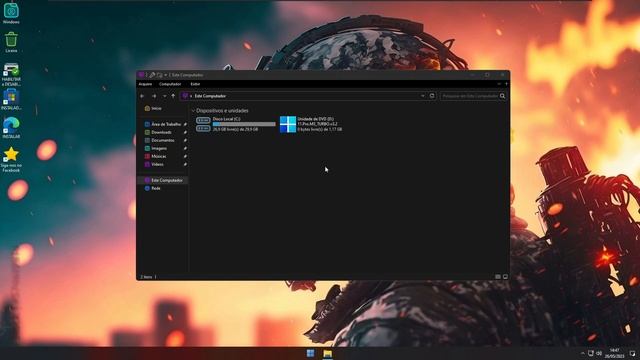Show hidden tray icons chevron

coord(582,353)
